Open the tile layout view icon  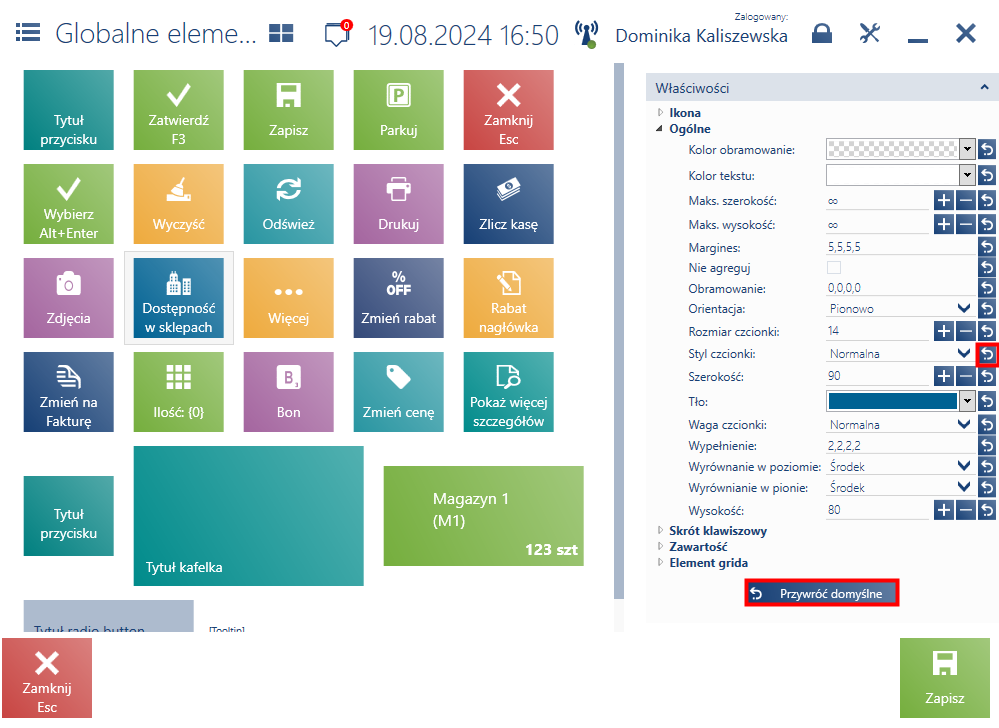click(x=281, y=33)
